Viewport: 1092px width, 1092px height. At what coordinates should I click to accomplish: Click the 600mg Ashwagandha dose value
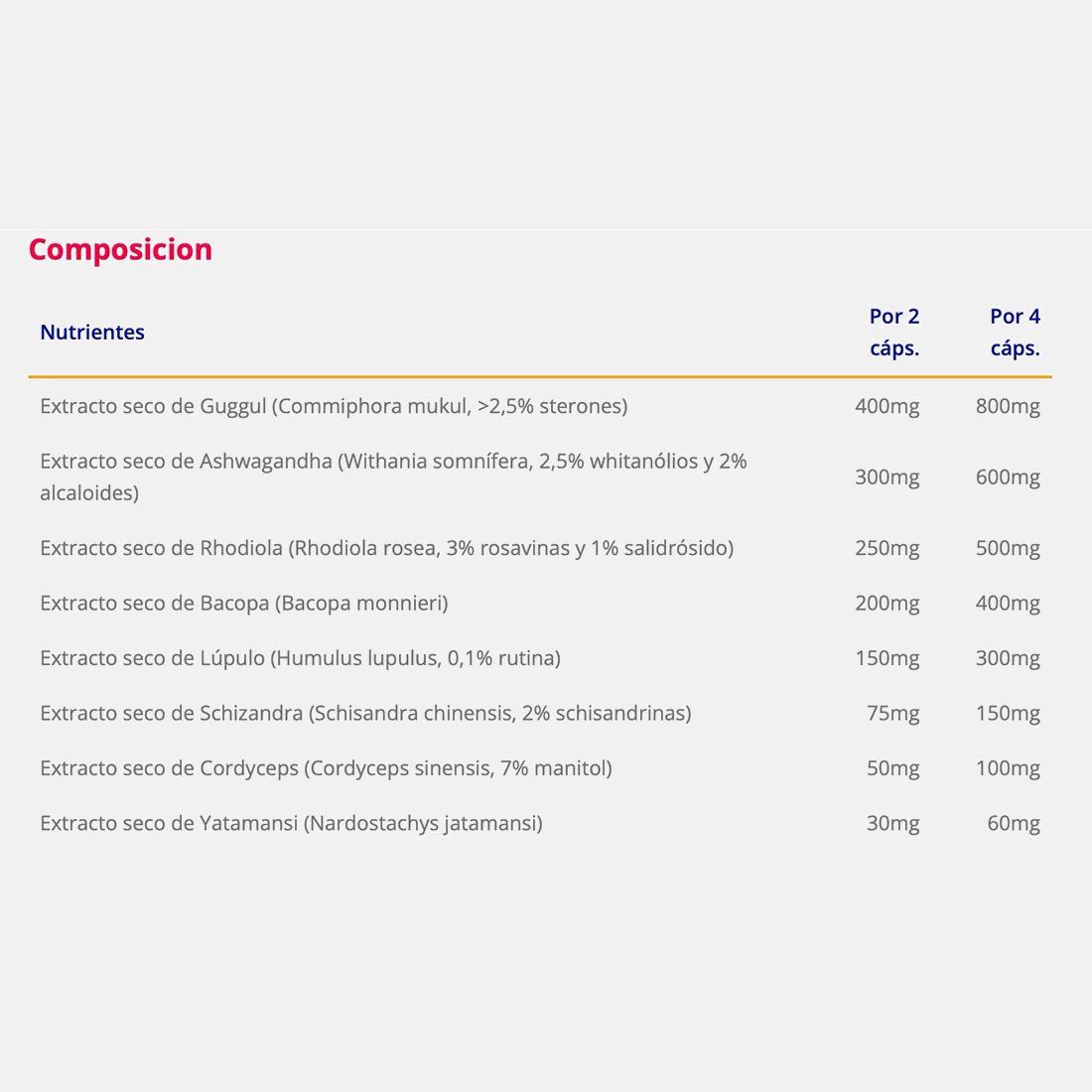[1008, 478]
